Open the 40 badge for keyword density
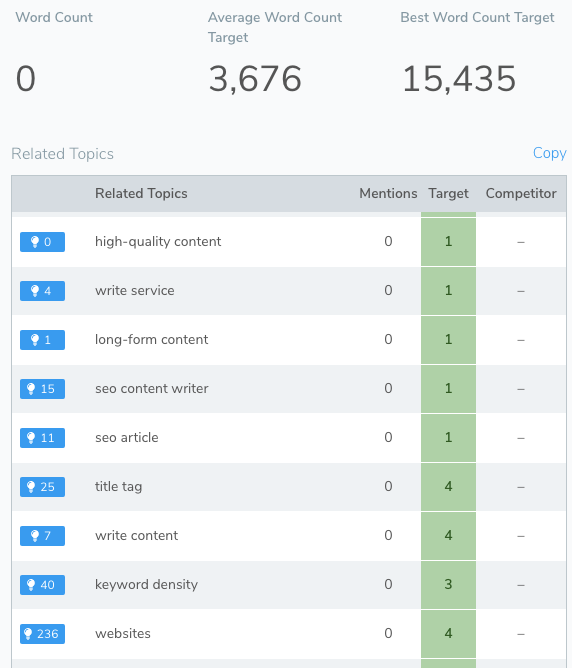Screen dimensions: 572x668 pyautogui.click(x=42, y=585)
